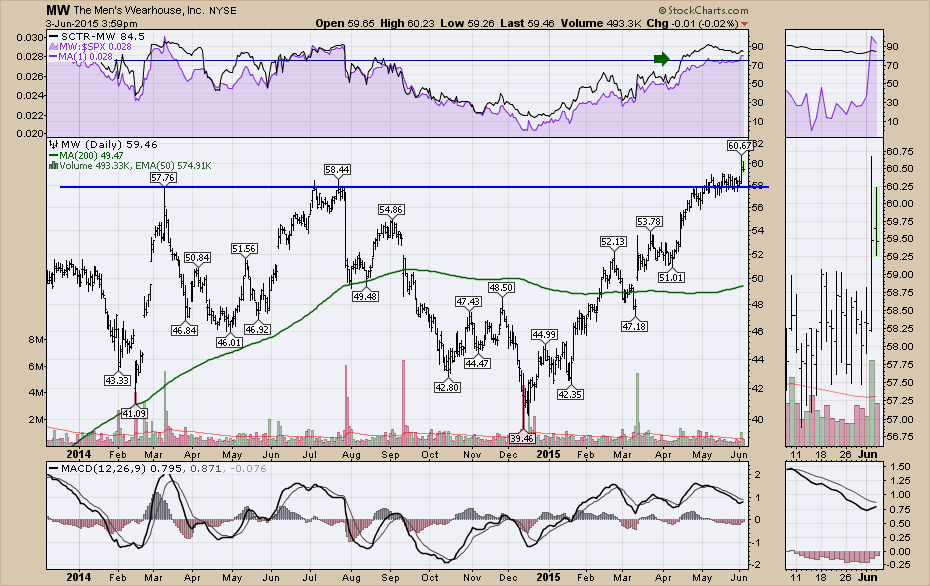Click the 49.48 price low label

click(x=365, y=296)
